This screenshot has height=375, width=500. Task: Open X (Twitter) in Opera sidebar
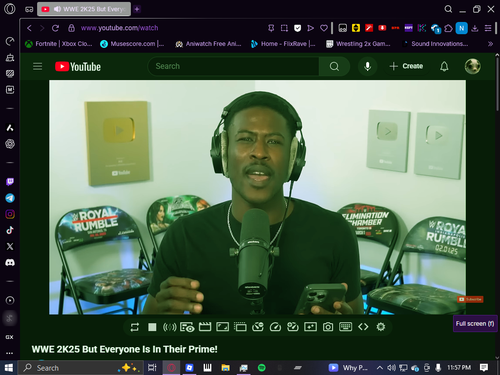(x=10, y=246)
